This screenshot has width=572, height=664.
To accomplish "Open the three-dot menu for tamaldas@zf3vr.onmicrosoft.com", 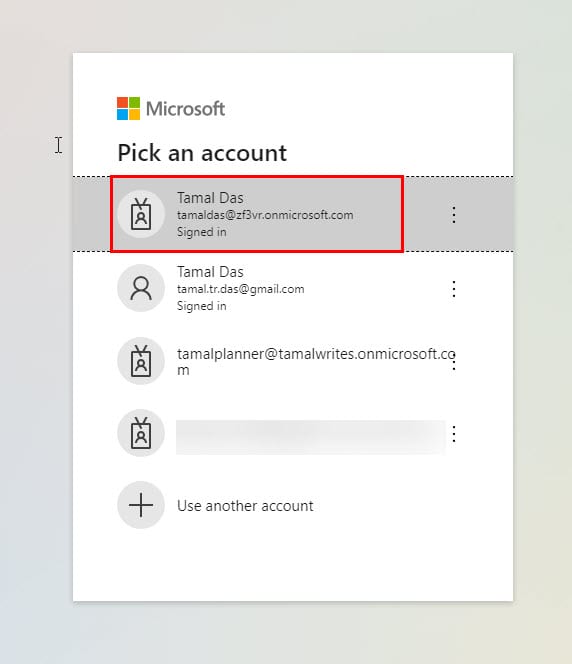I will [454, 215].
